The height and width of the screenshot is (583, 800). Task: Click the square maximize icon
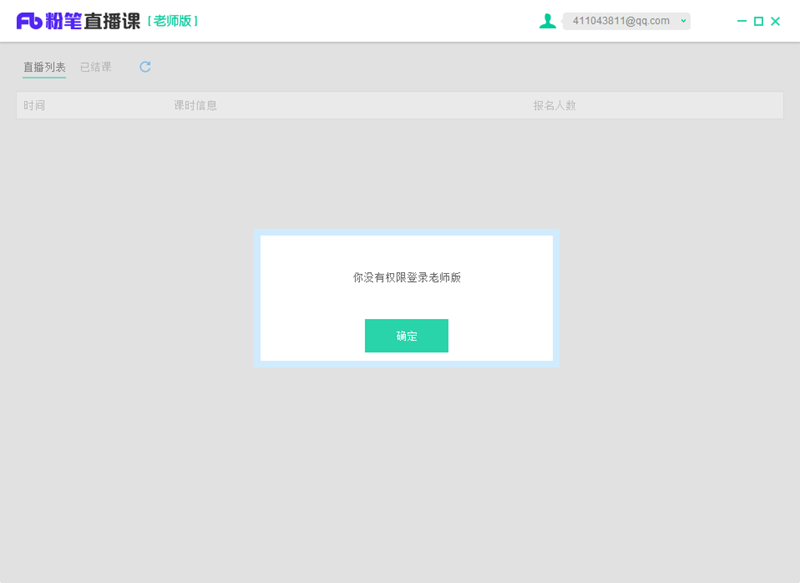[758, 20]
